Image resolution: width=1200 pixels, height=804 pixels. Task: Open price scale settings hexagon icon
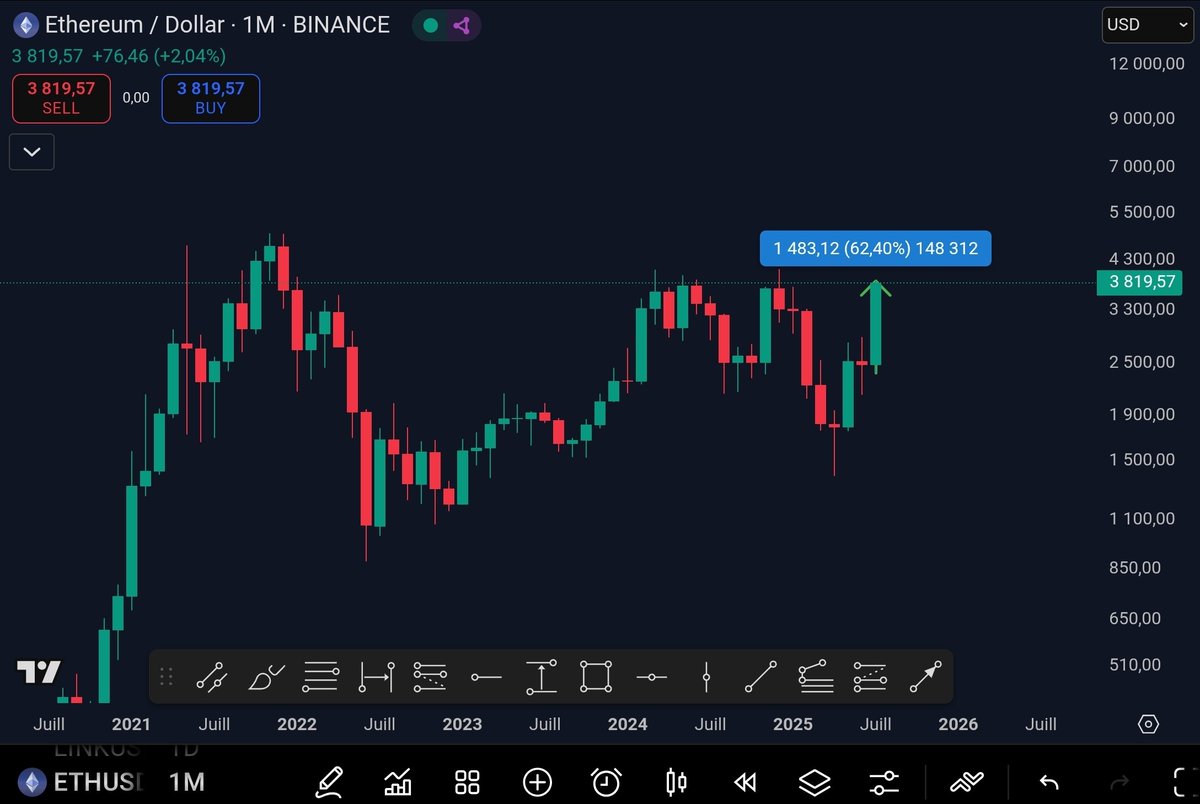(1149, 724)
